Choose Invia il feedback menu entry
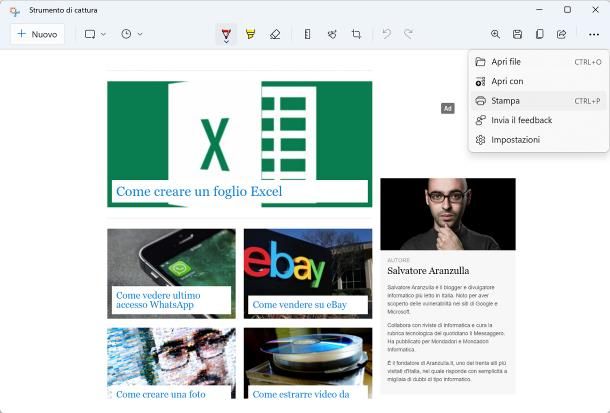Image resolution: width=610 pixels, height=413 pixels. tap(538, 120)
